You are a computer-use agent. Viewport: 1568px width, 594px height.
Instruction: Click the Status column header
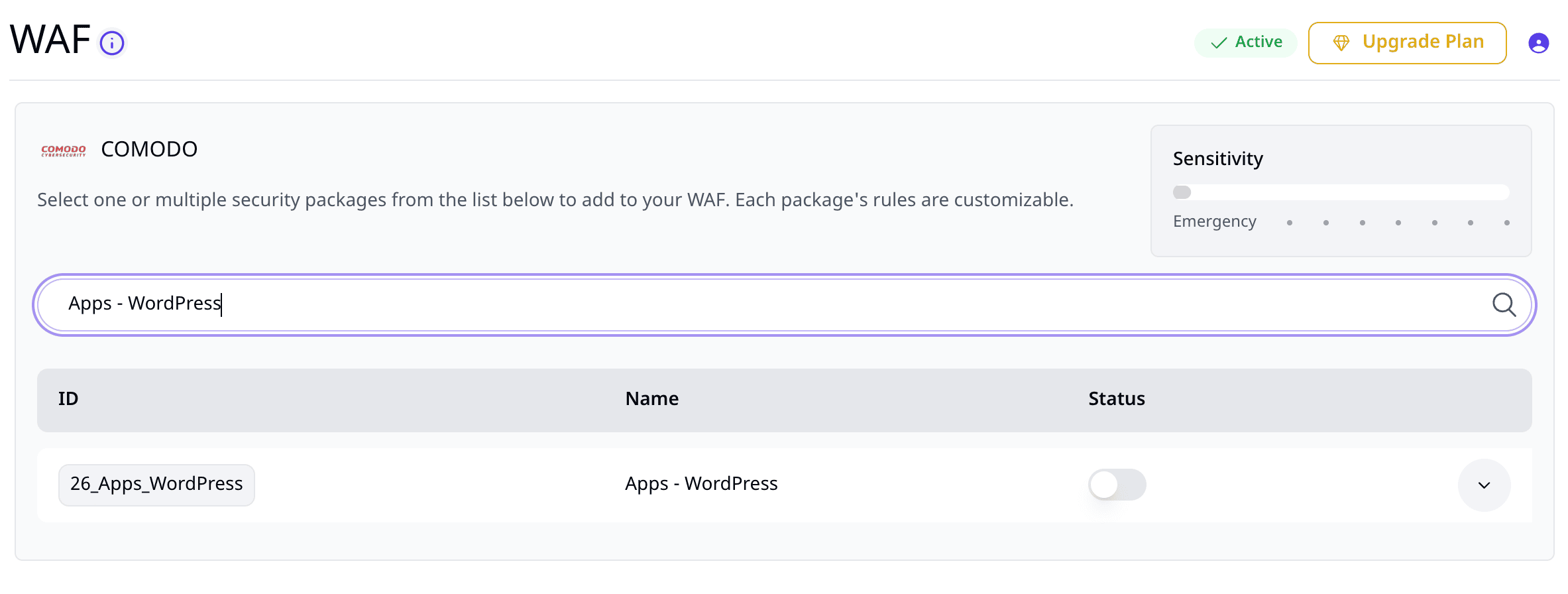[1117, 399]
